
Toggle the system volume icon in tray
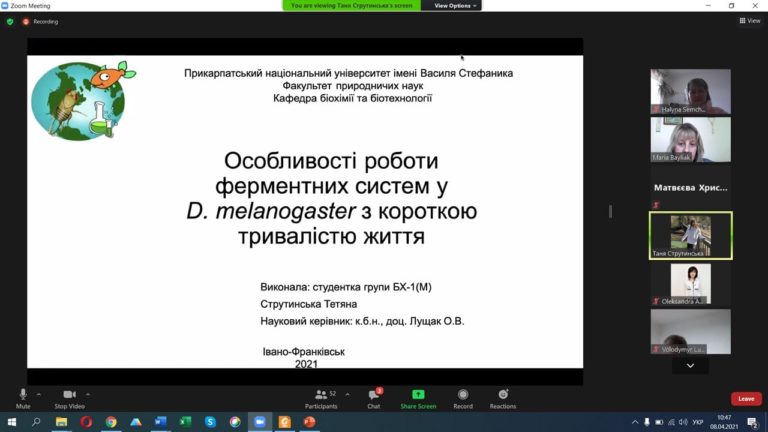tap(683, 422)
